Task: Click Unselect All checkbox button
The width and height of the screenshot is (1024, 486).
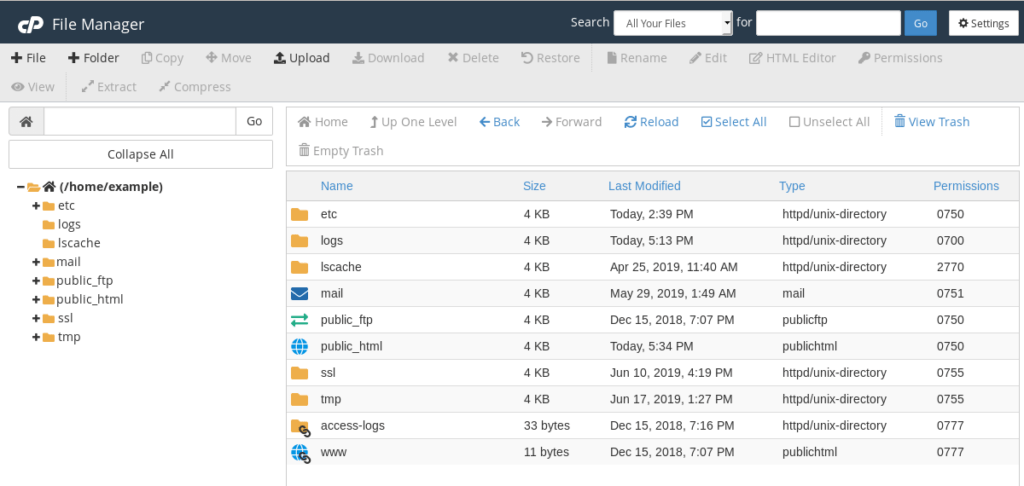Action: tap(829, 122)
